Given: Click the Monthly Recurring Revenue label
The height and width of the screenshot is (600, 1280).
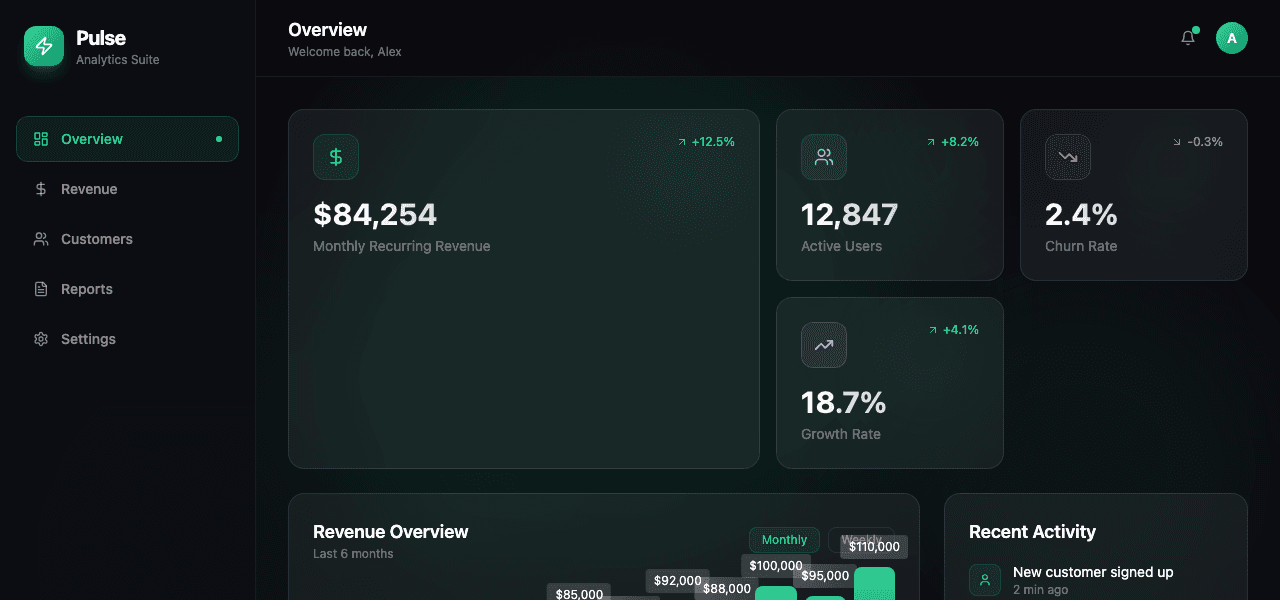Looking at the screenshot, I should (x=402, y=246).
